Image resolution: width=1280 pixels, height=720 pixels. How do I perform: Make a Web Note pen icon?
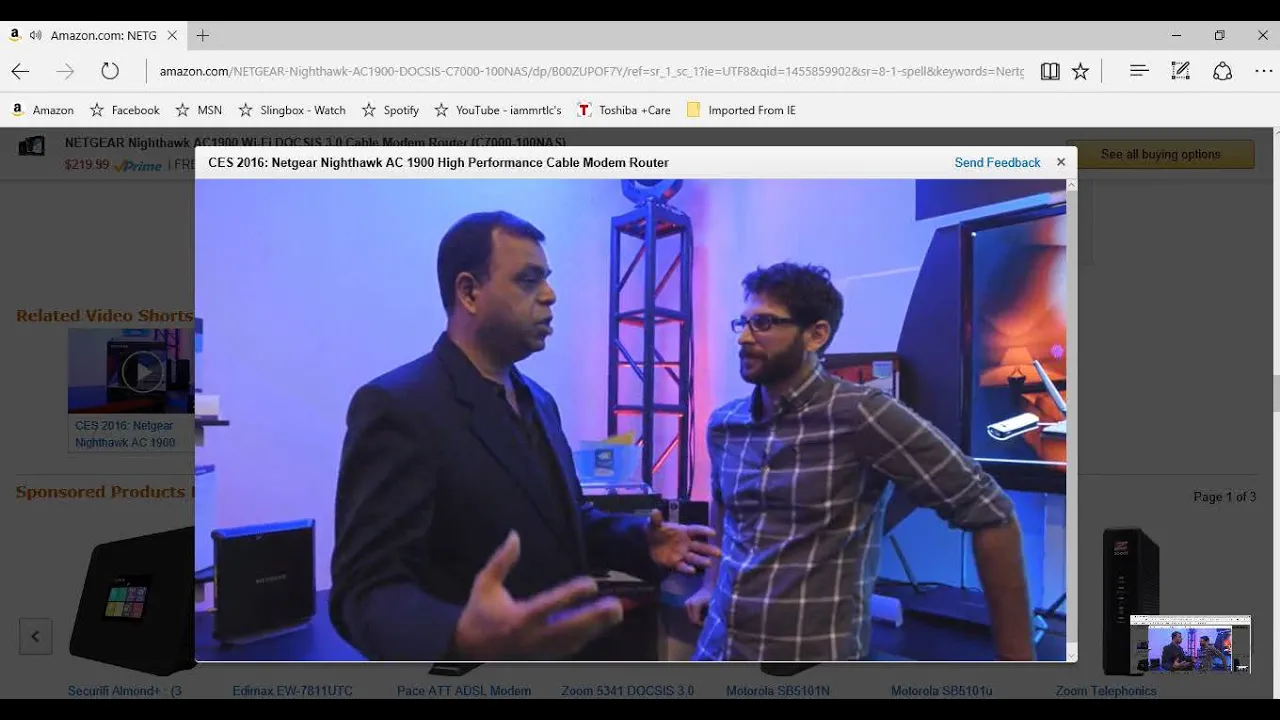[1181, 71]
